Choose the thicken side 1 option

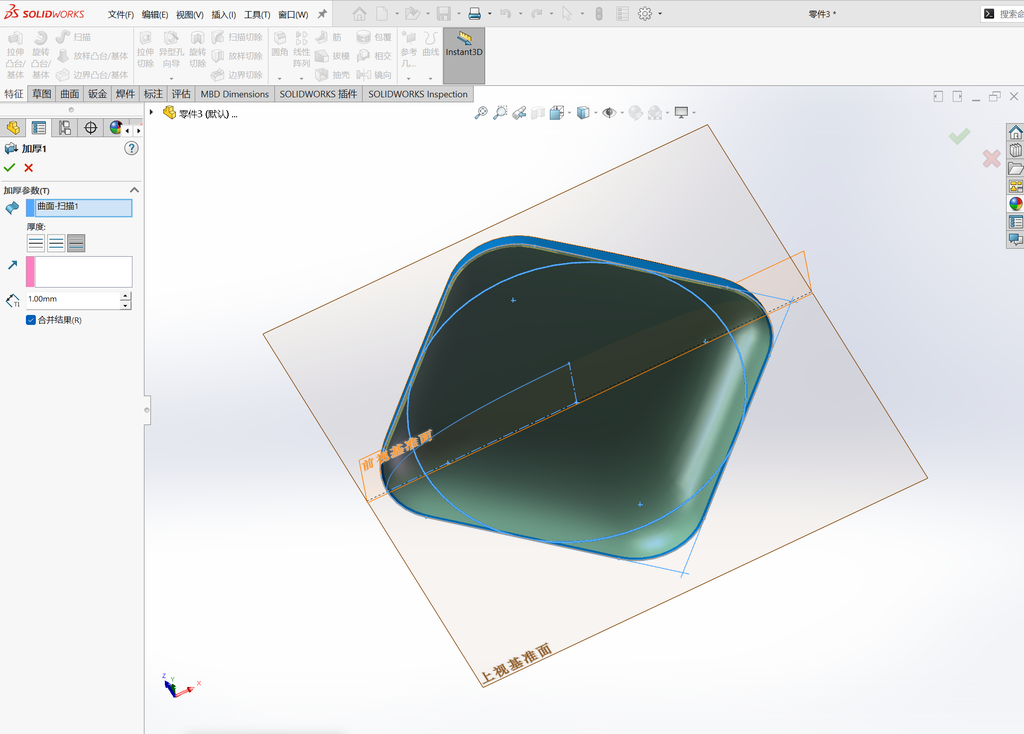coord(36,244)
